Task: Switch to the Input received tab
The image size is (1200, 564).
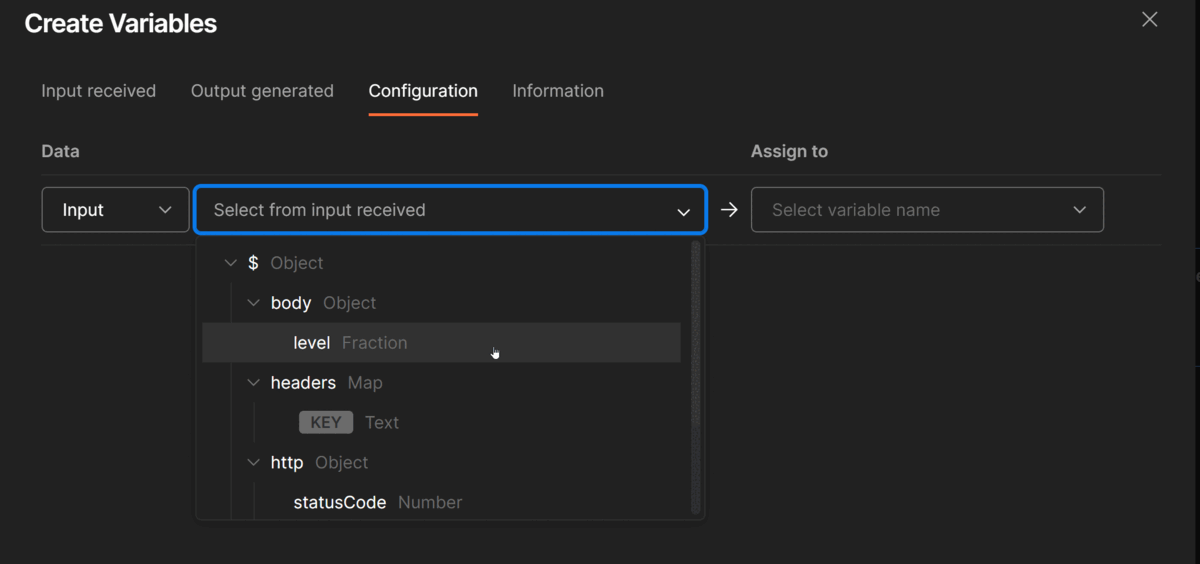Action: pos(98,91)
